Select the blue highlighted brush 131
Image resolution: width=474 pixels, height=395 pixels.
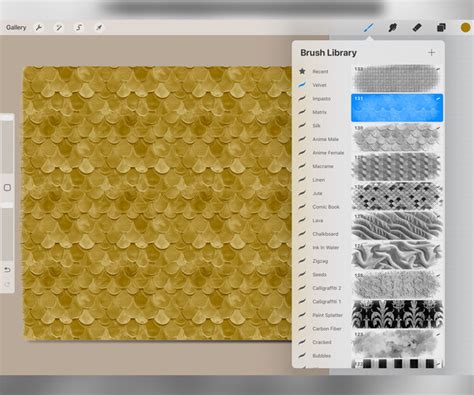(x=397, y=108)
